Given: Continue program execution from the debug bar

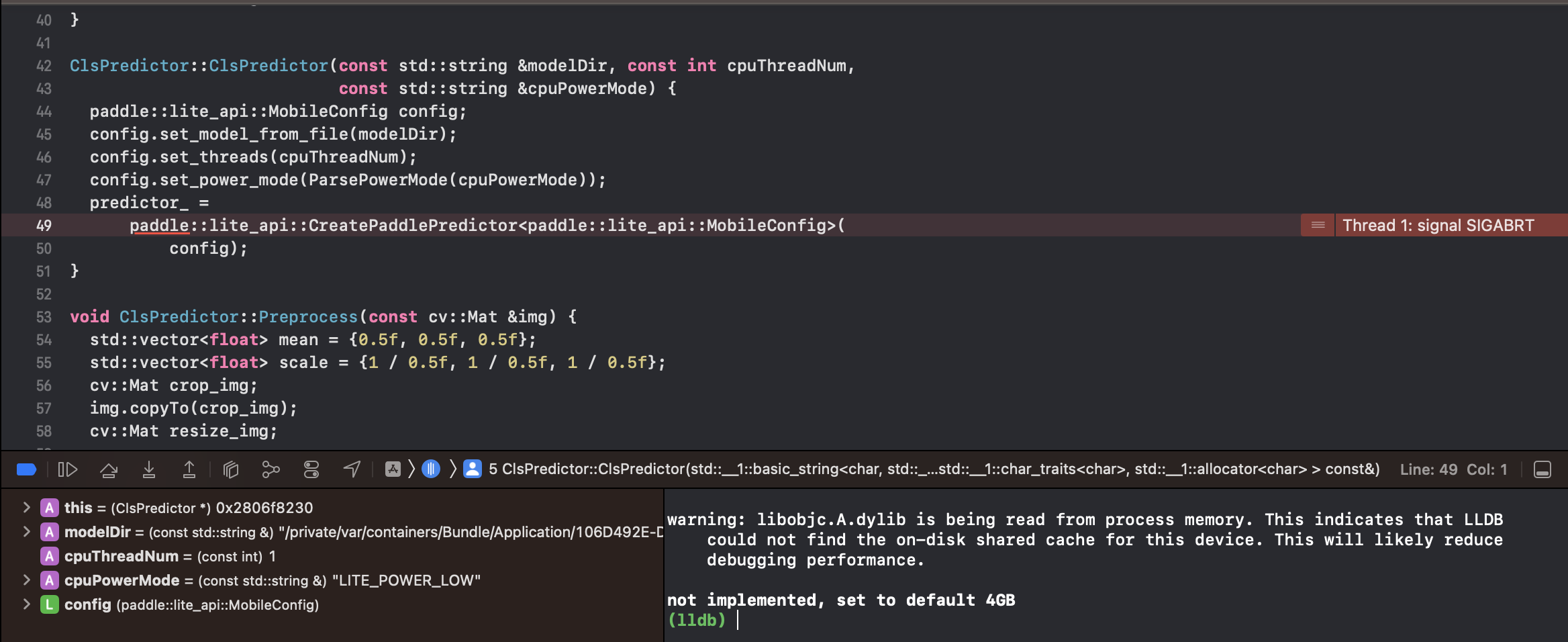Looking at the screenshot, I should (x=68, y=469).
